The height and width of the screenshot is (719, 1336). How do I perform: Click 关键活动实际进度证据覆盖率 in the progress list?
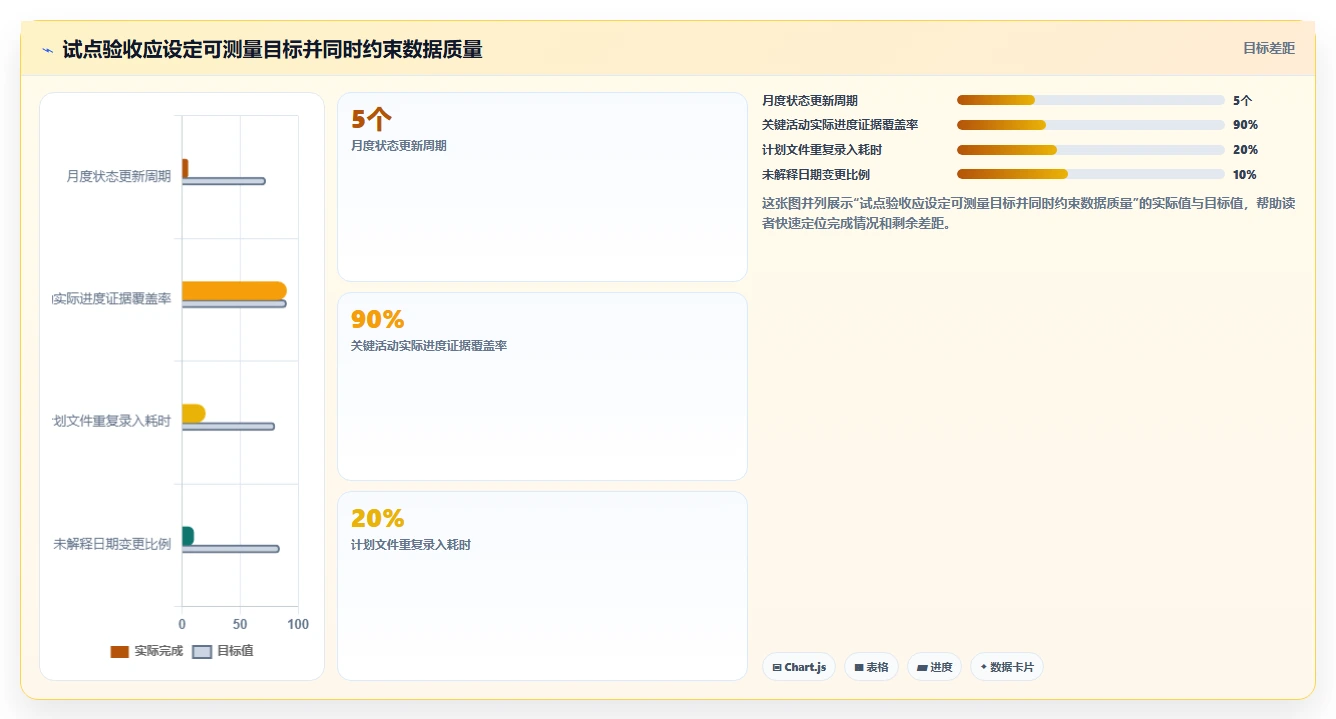tap(840, 125)
